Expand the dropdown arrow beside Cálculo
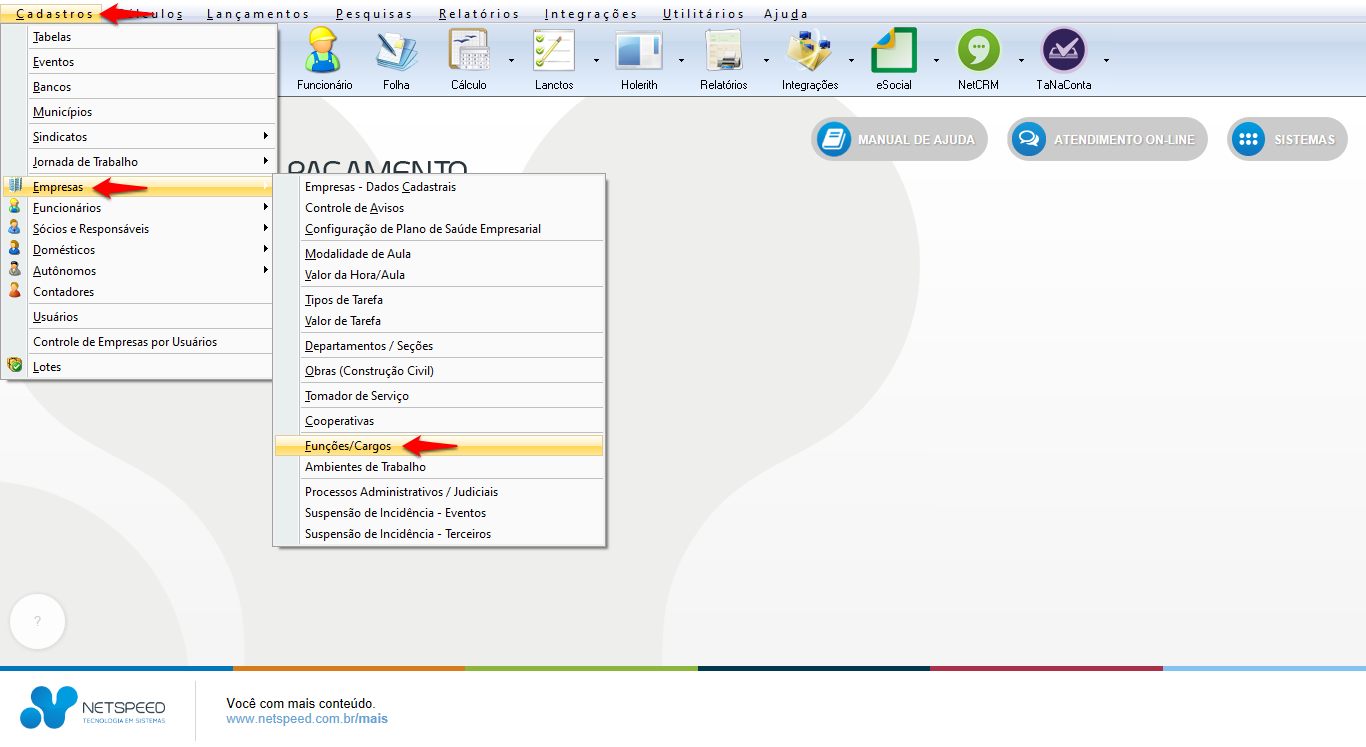 coord(511,60)
